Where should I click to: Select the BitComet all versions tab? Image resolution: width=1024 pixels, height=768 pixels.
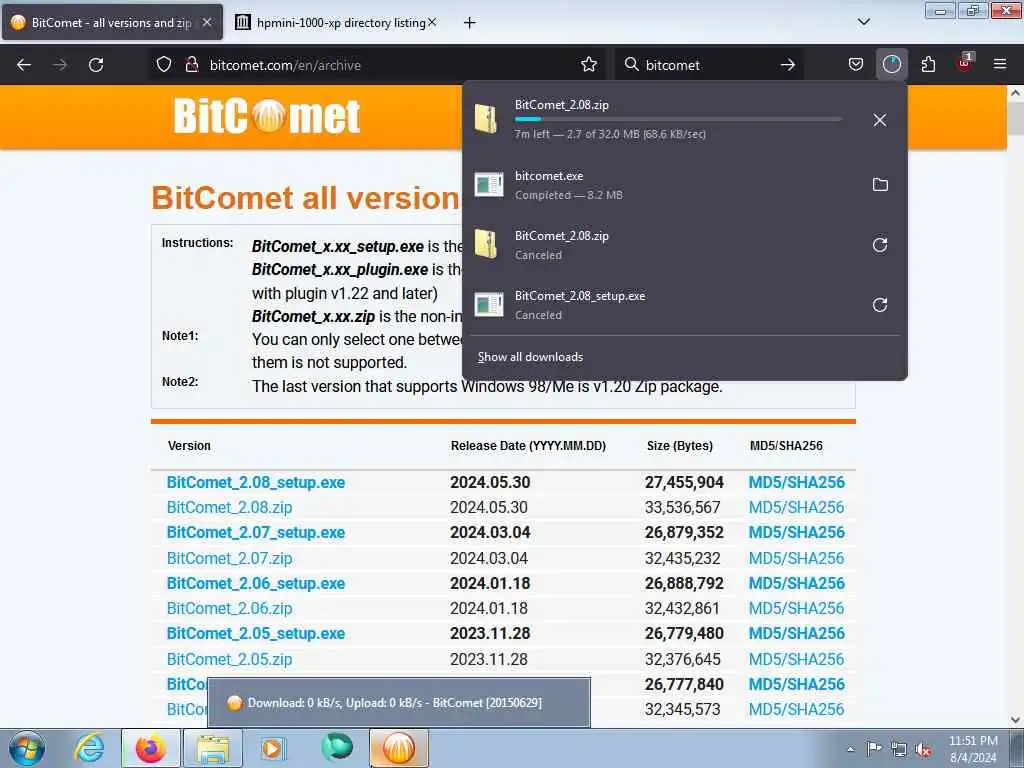[x=112, y=22]
